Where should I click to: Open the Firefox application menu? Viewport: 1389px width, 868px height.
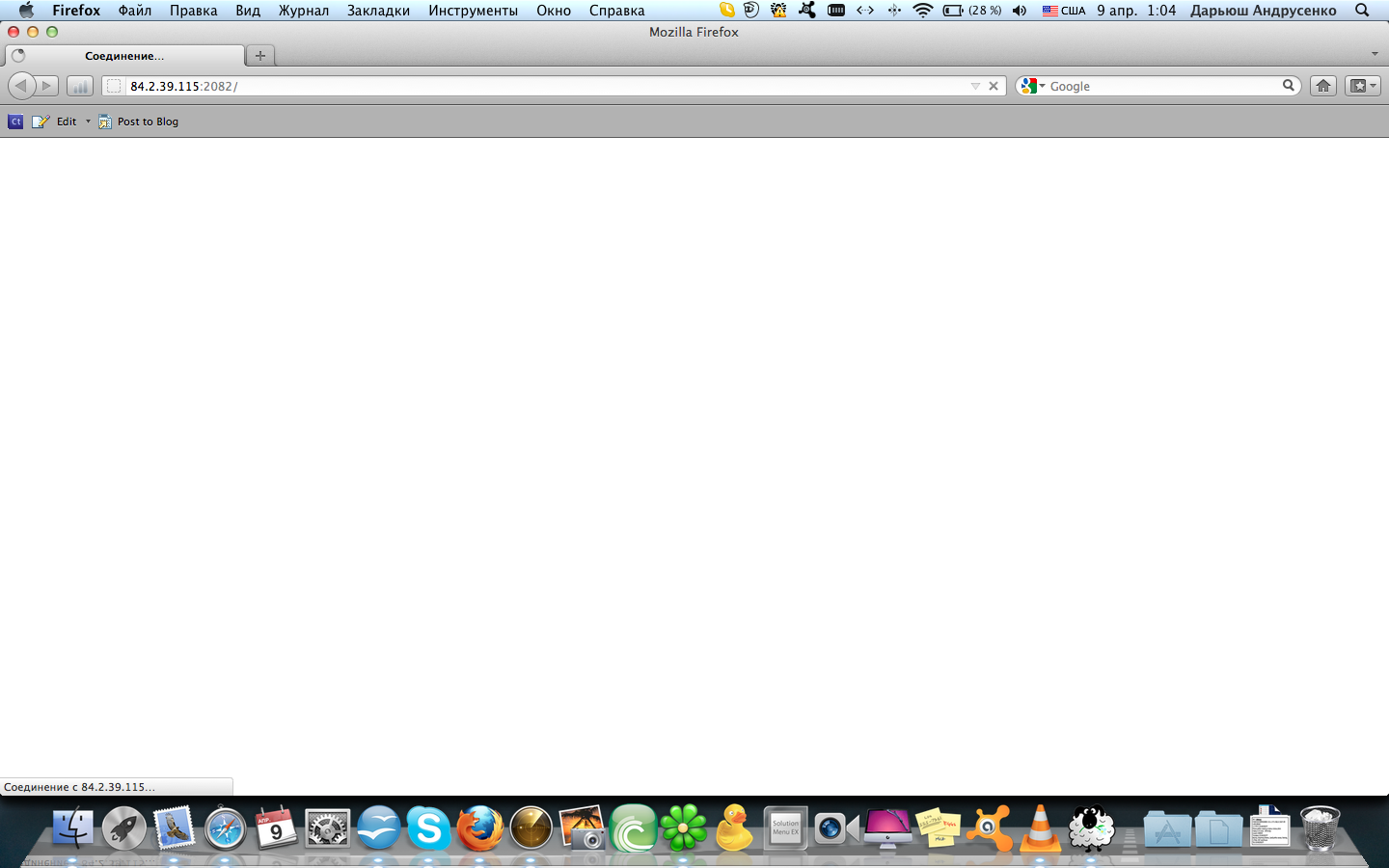point(76,11)
